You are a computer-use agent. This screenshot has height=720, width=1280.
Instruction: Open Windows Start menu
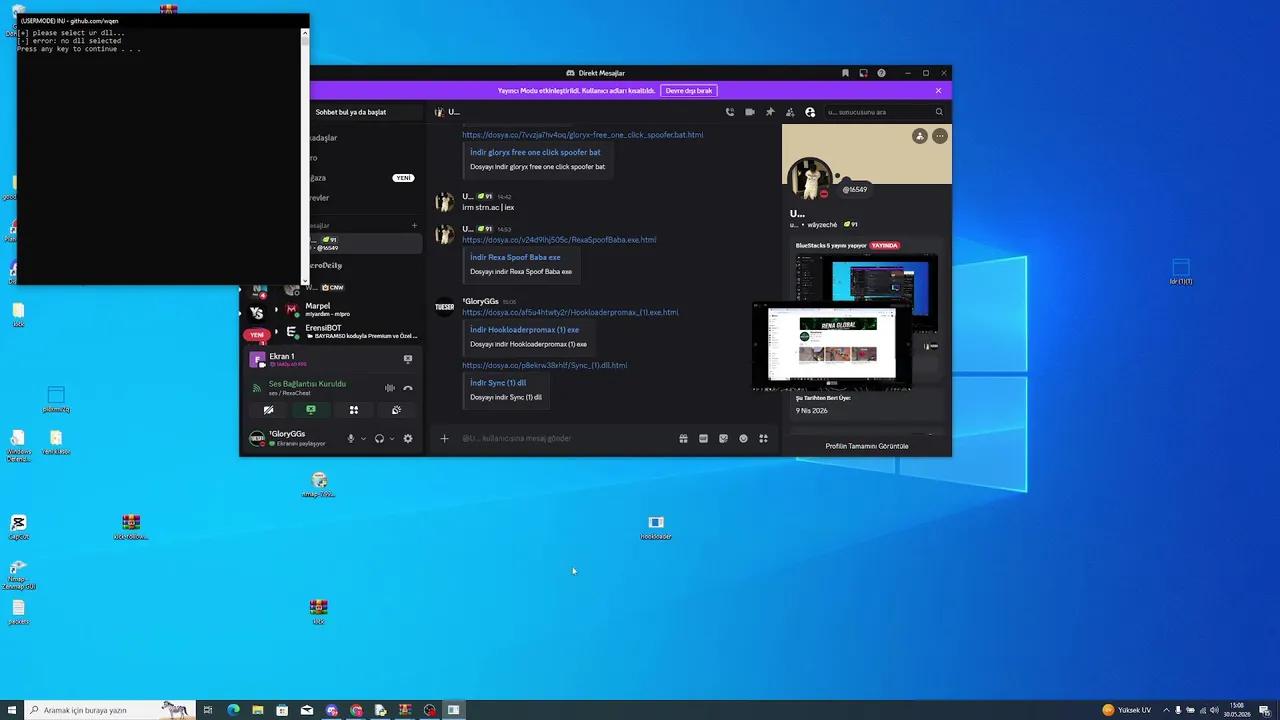tap(11, 710)
